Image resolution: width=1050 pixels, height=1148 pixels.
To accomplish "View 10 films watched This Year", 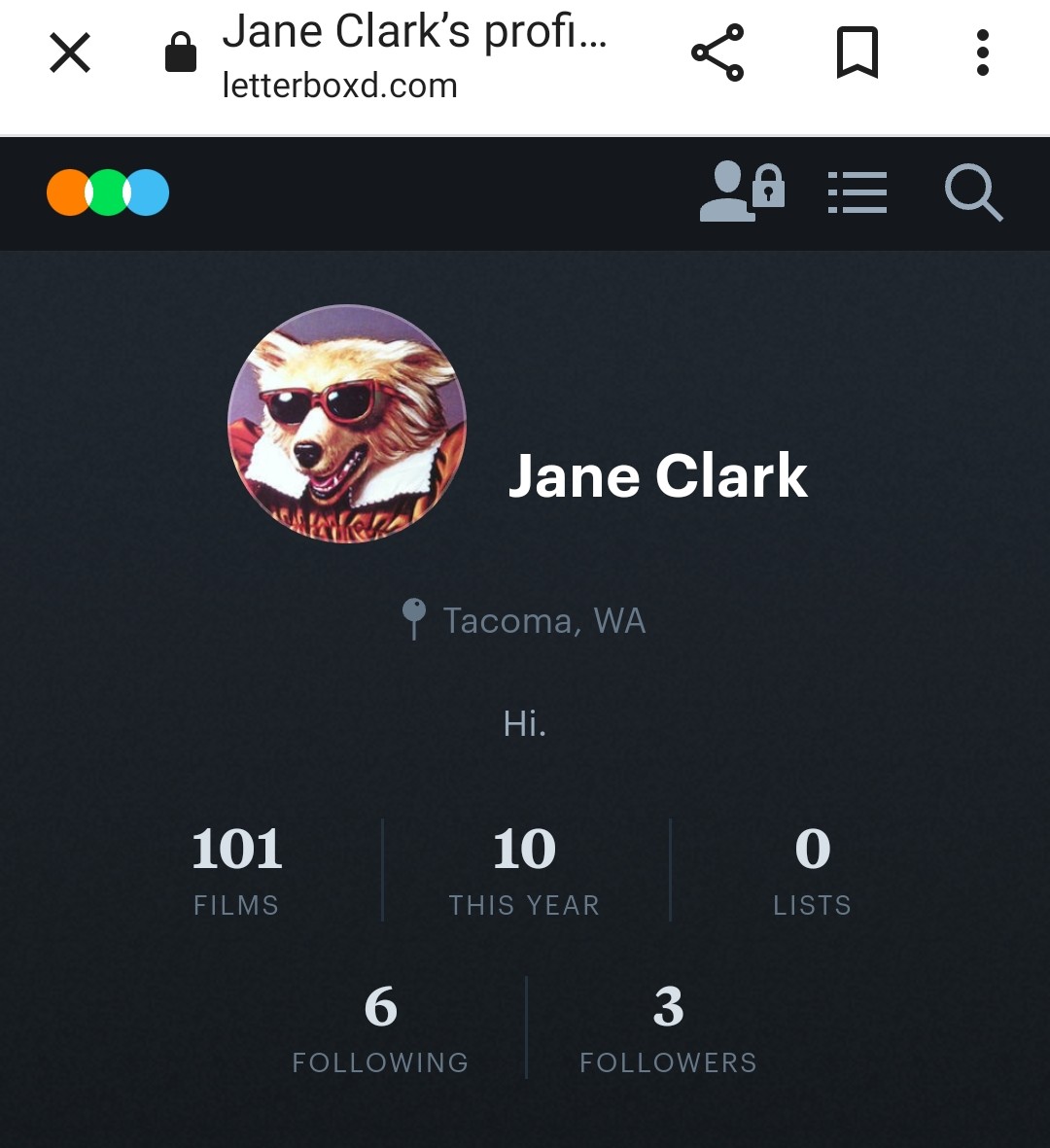I will (x=524, y=870).
